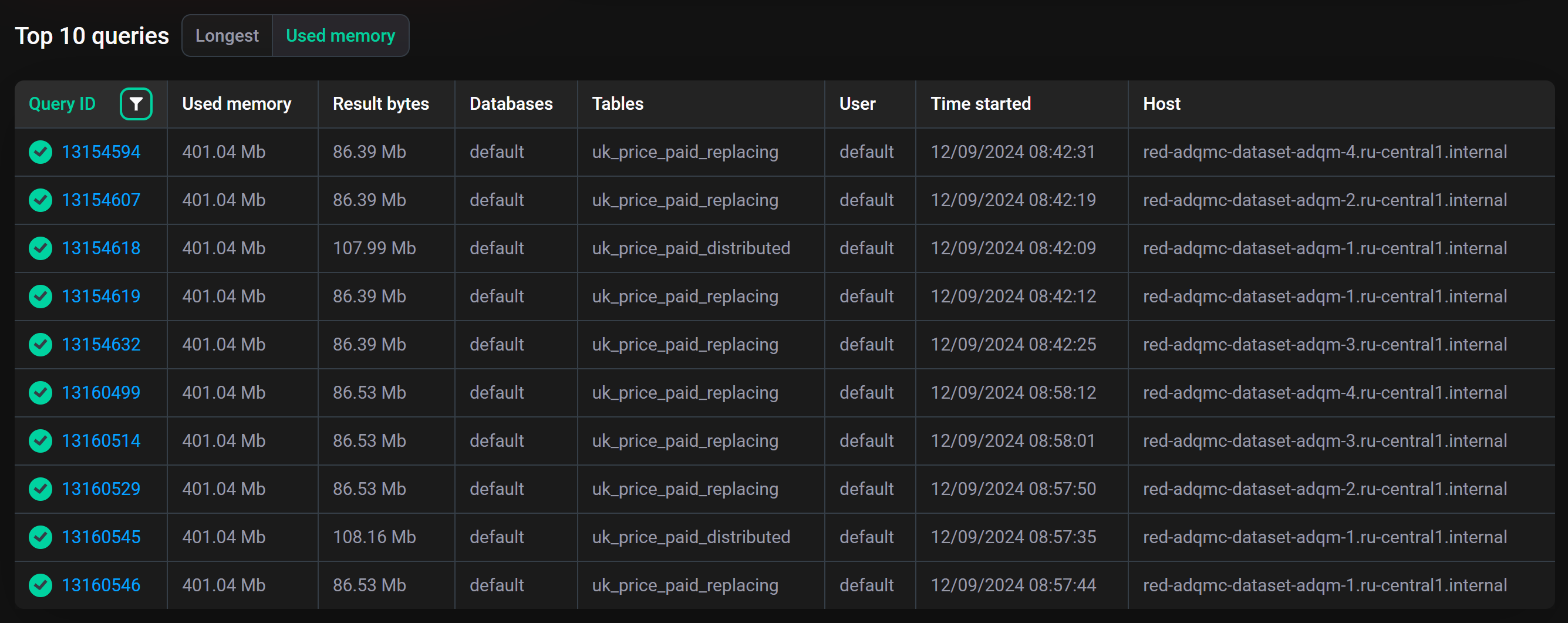This screenshot has width=1568, height=623.
Task: Open query 13154594 details
Action: tap(100, 151)
